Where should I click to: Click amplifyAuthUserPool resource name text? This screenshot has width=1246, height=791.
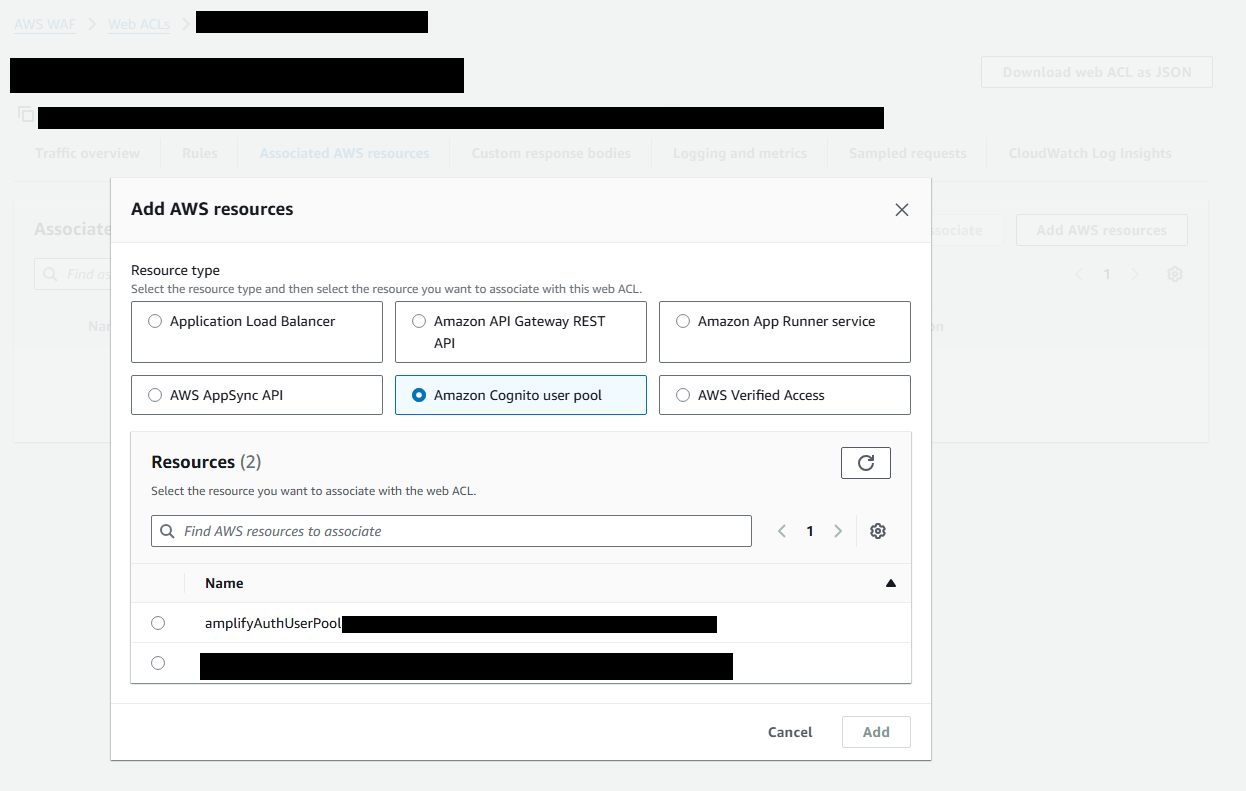[x=273, y=623]
